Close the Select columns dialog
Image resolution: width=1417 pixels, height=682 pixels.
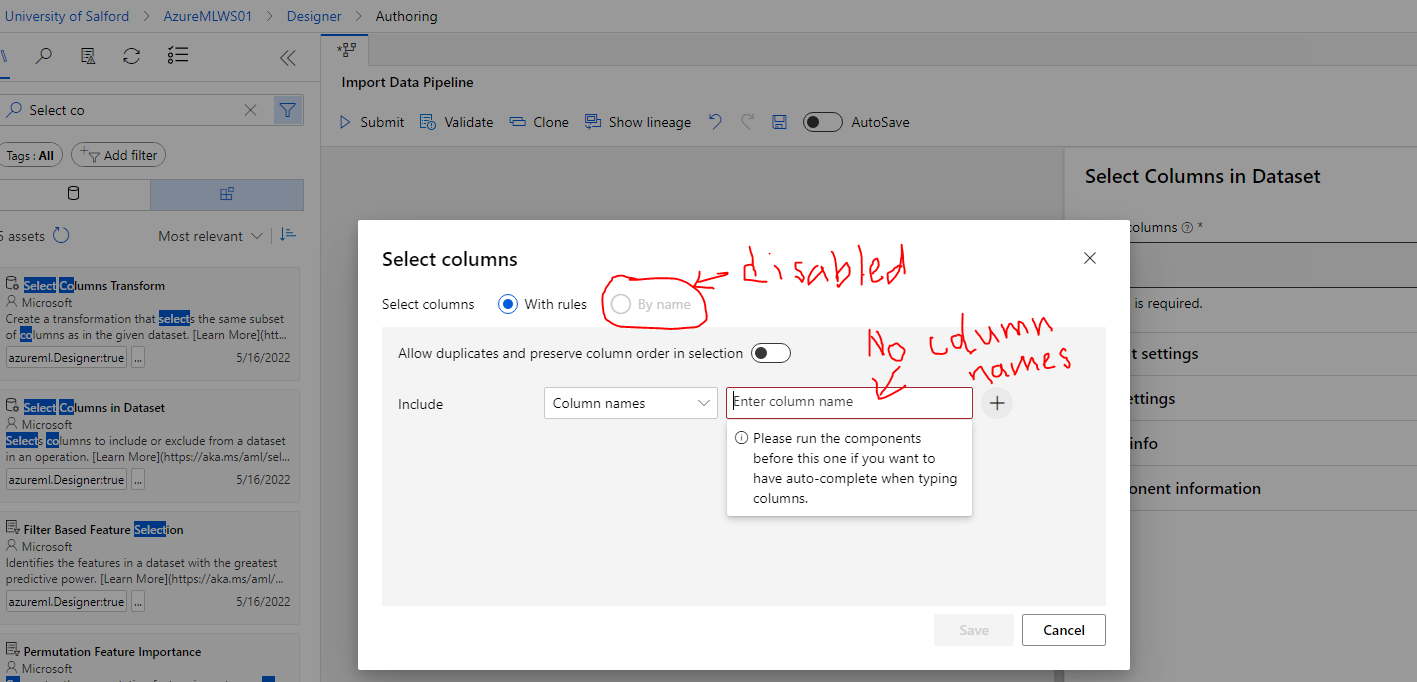1090,258
